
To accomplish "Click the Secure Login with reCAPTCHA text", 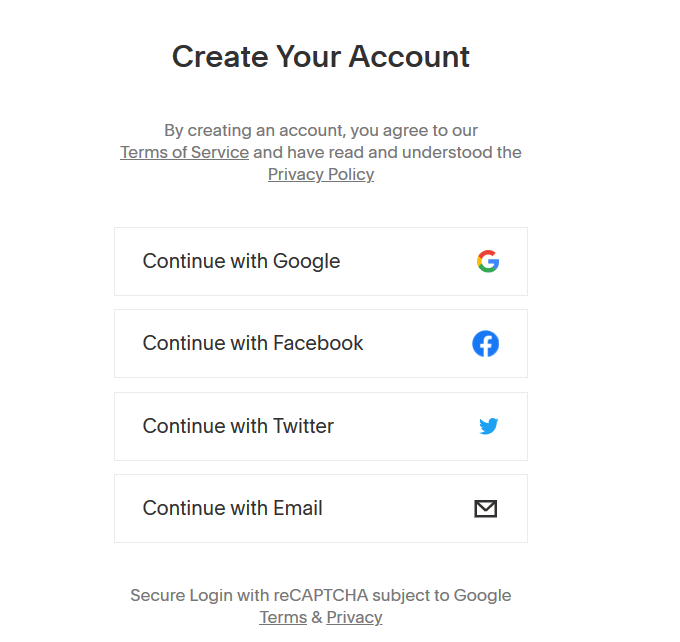I will (x=321, y=595).
